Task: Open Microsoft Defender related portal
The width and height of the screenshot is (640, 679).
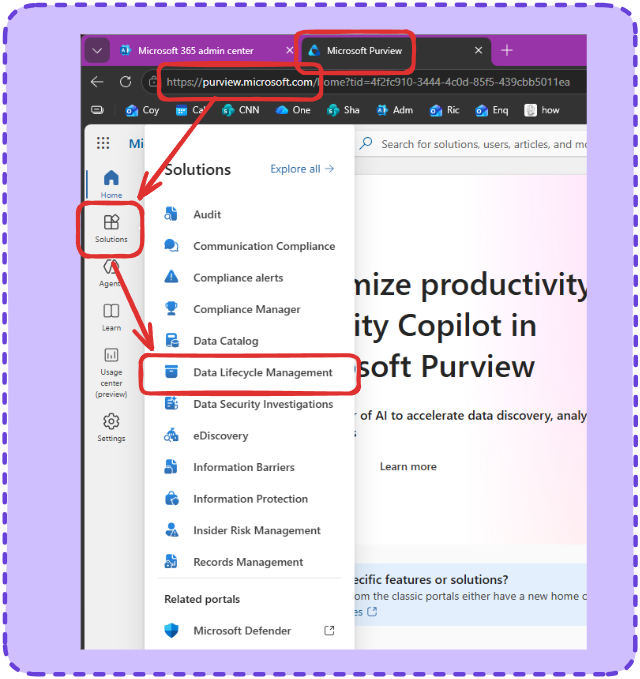Action: point(242,631)
